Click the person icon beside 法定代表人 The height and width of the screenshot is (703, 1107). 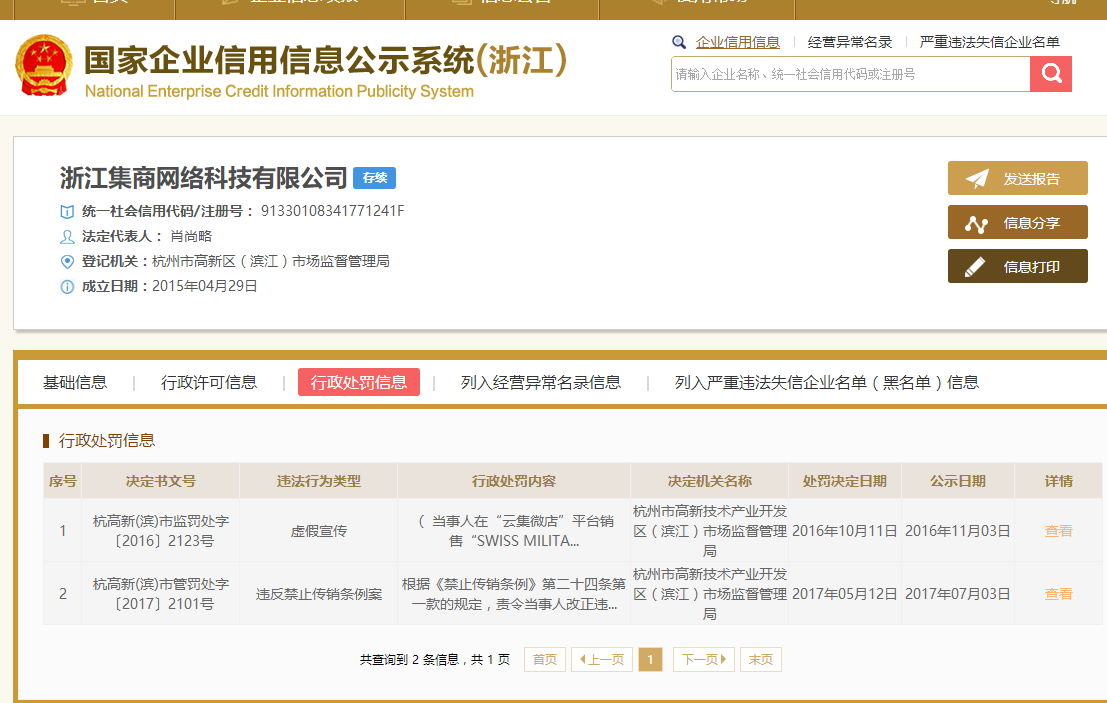tap(66, 238)
